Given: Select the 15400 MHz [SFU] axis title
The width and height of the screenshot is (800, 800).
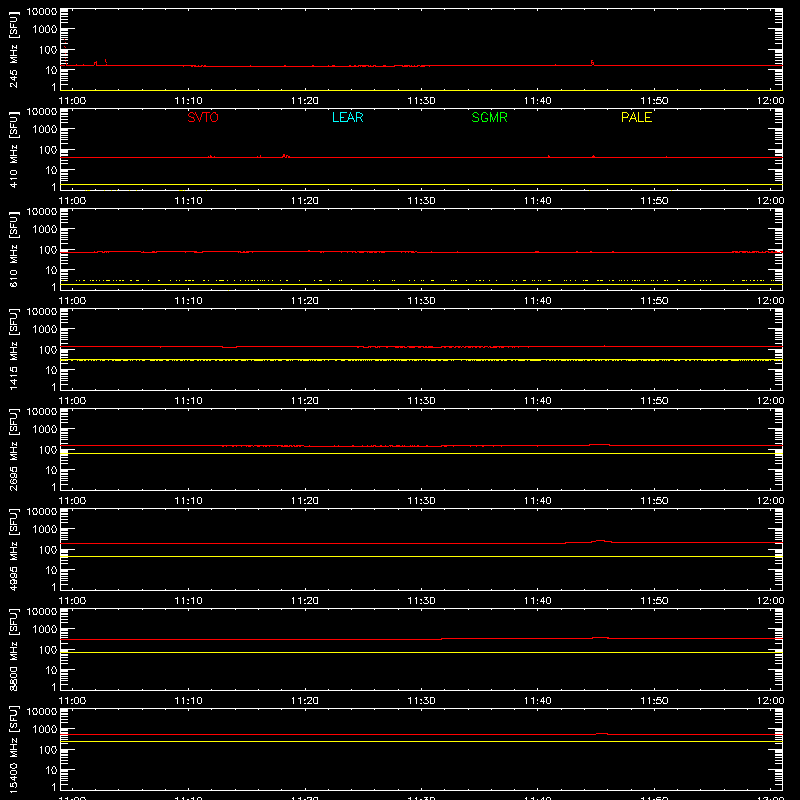Looking at the screenshot, I should [13, 749].
